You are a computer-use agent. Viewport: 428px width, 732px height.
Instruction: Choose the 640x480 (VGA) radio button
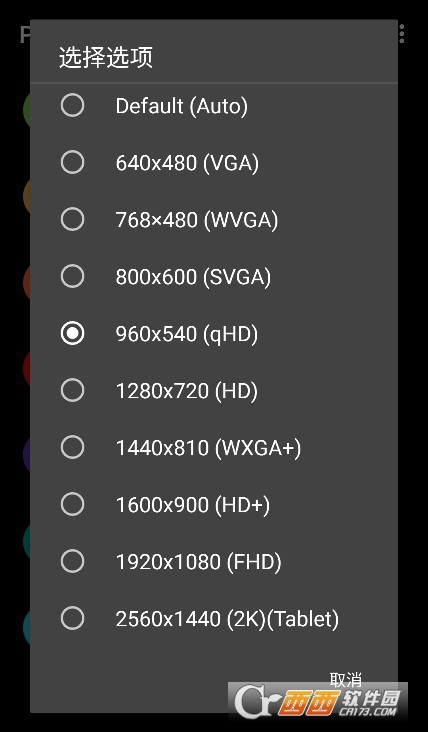[72, 162]
